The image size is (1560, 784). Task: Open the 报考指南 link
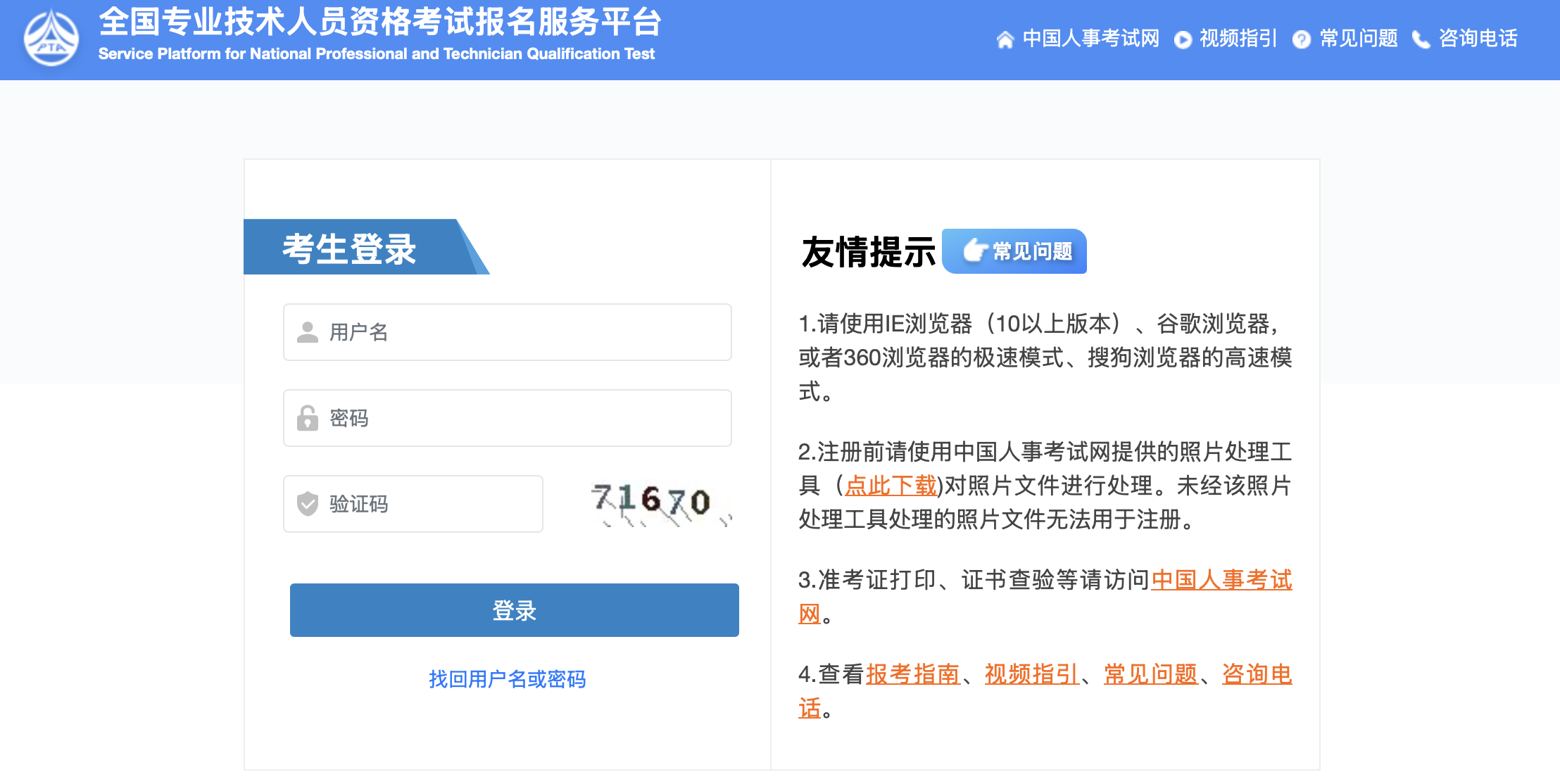point(912,675)
